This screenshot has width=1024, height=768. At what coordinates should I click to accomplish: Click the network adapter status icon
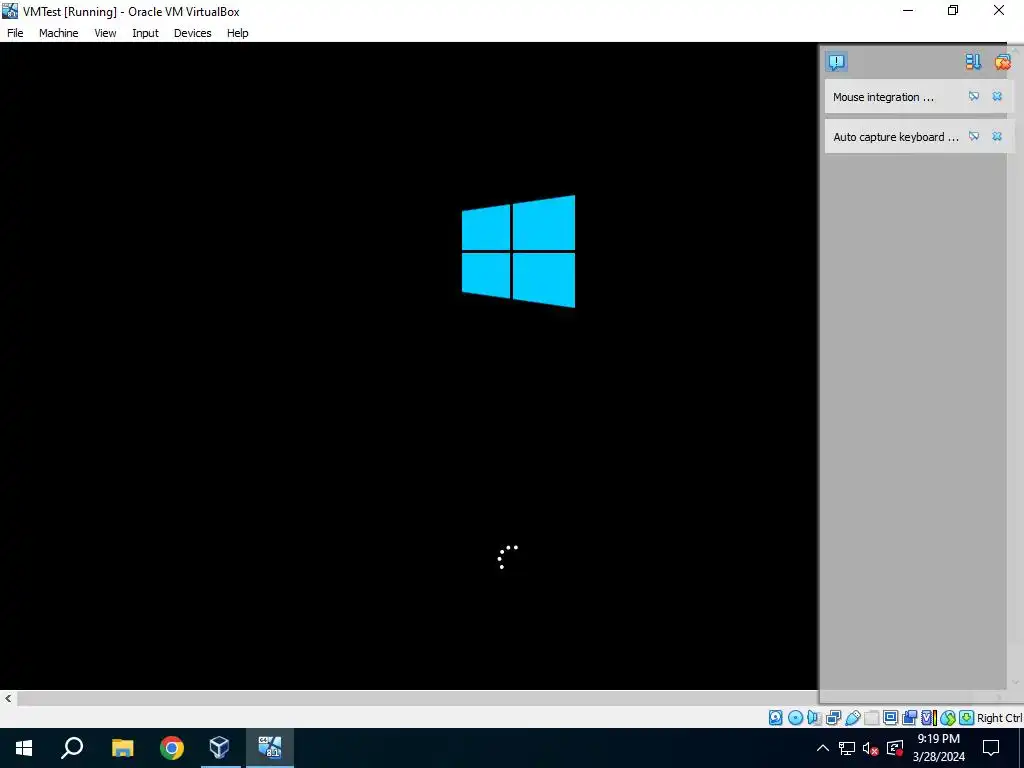(833, 718)
